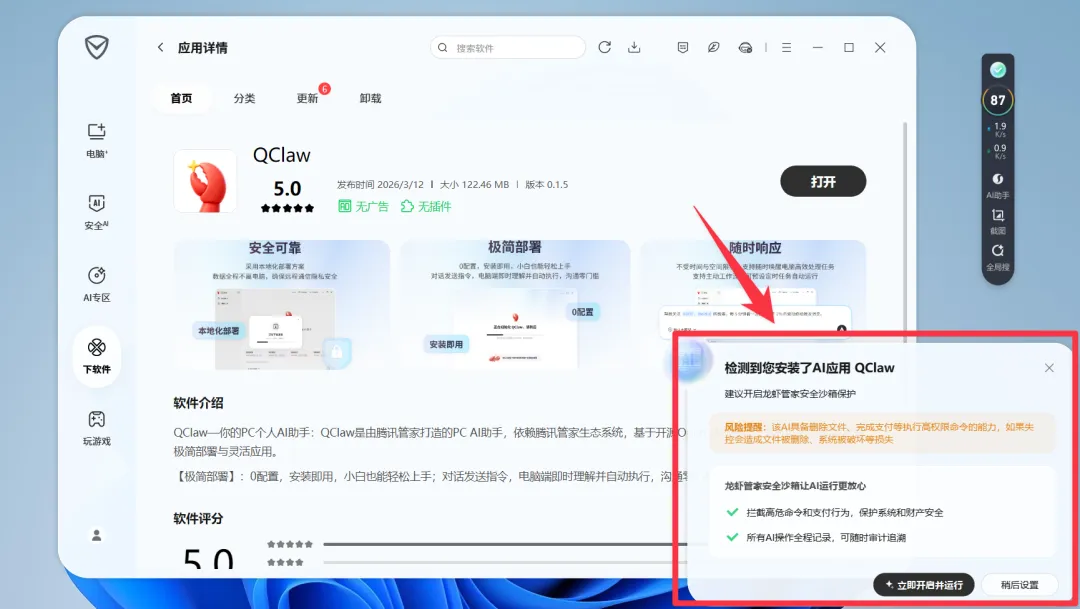1080x609 pixels.
Task: Switch to the 首页 tab
Action: 181,99
